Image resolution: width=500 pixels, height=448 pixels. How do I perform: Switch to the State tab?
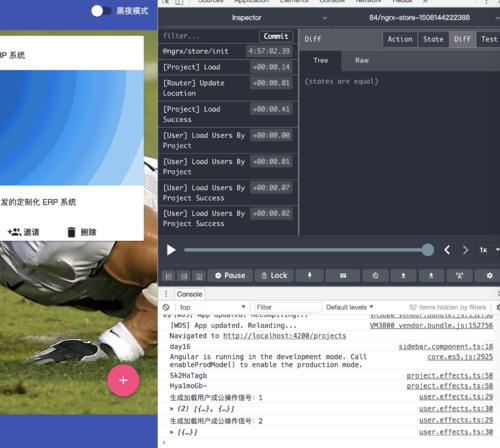click(433, 39)
